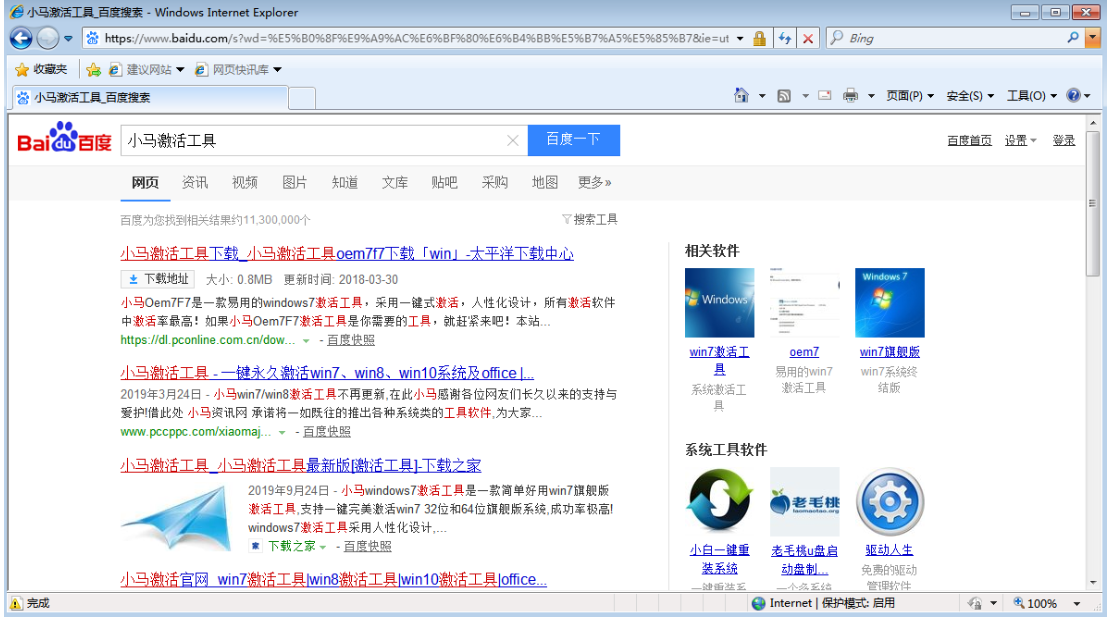1110x619 pixels.
Task: Expand the zoom level 100% dropdown
Action: [1077, 604]
